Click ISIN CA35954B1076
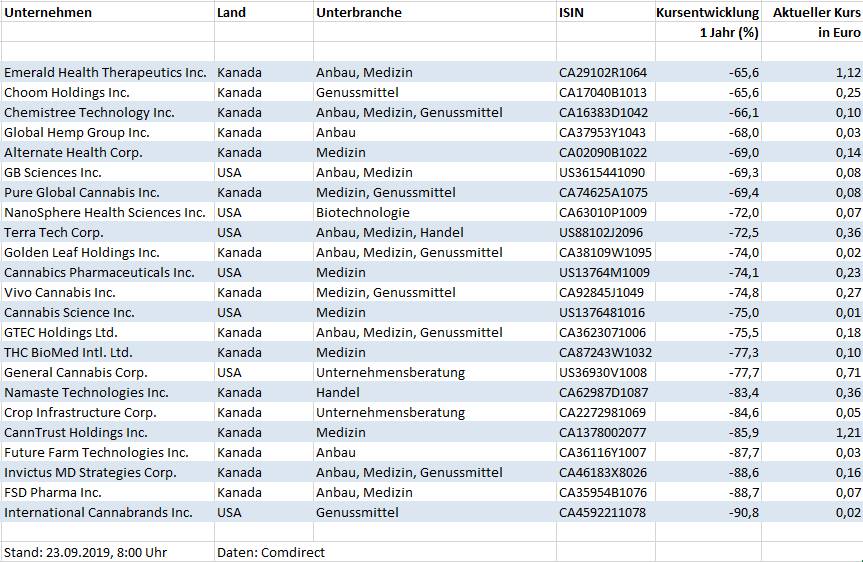This screenshot has width=863, height=562. coord(603,493)
